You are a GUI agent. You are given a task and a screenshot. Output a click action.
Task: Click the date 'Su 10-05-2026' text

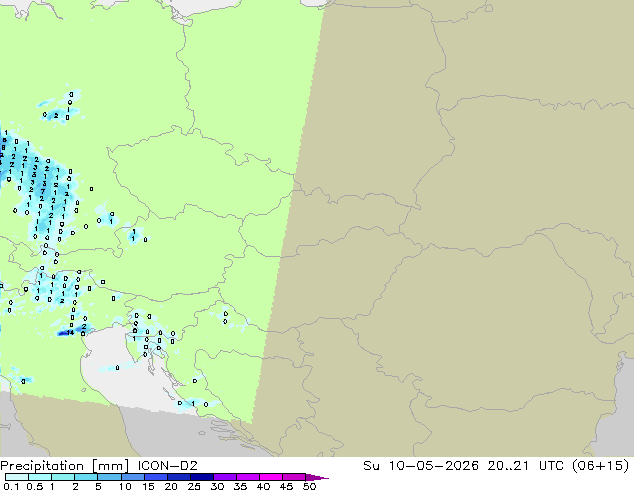tap(421, 466)
